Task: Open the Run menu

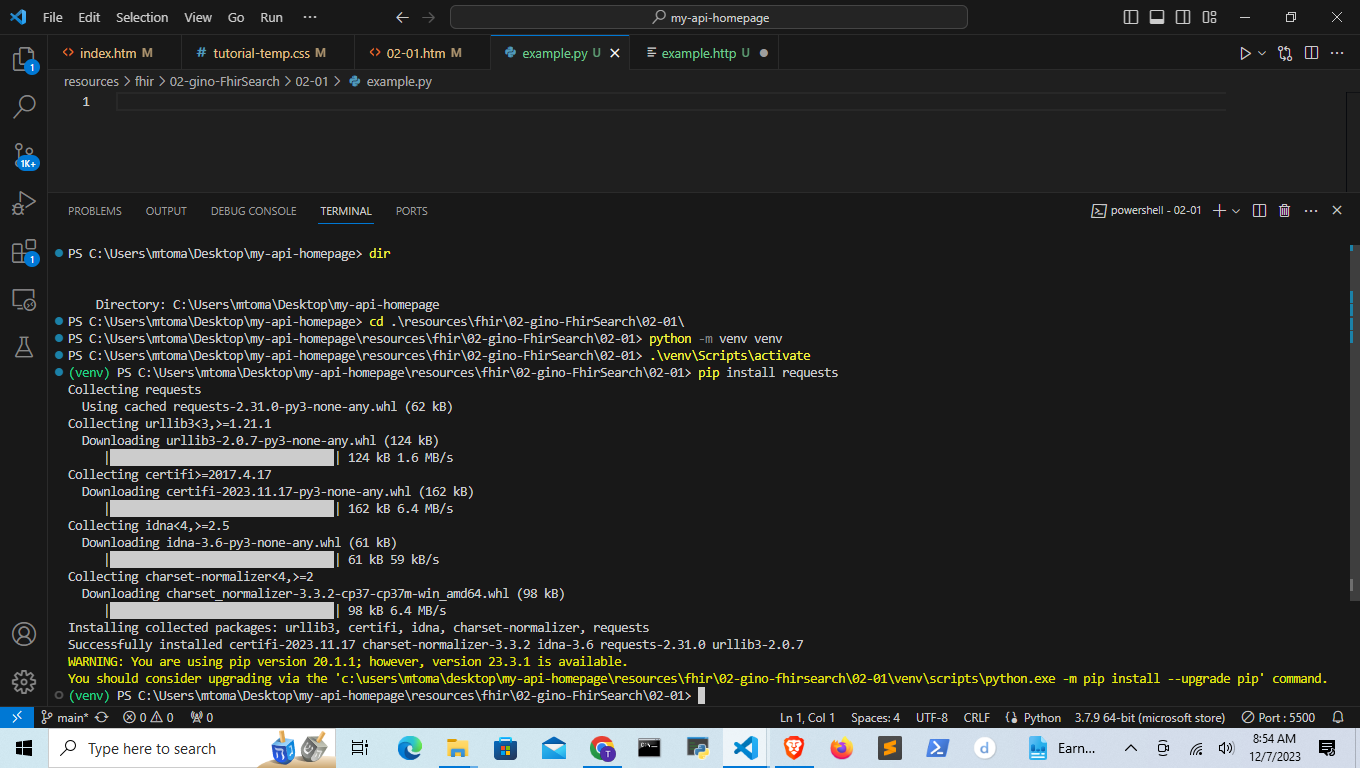Action: pos(271,17)
